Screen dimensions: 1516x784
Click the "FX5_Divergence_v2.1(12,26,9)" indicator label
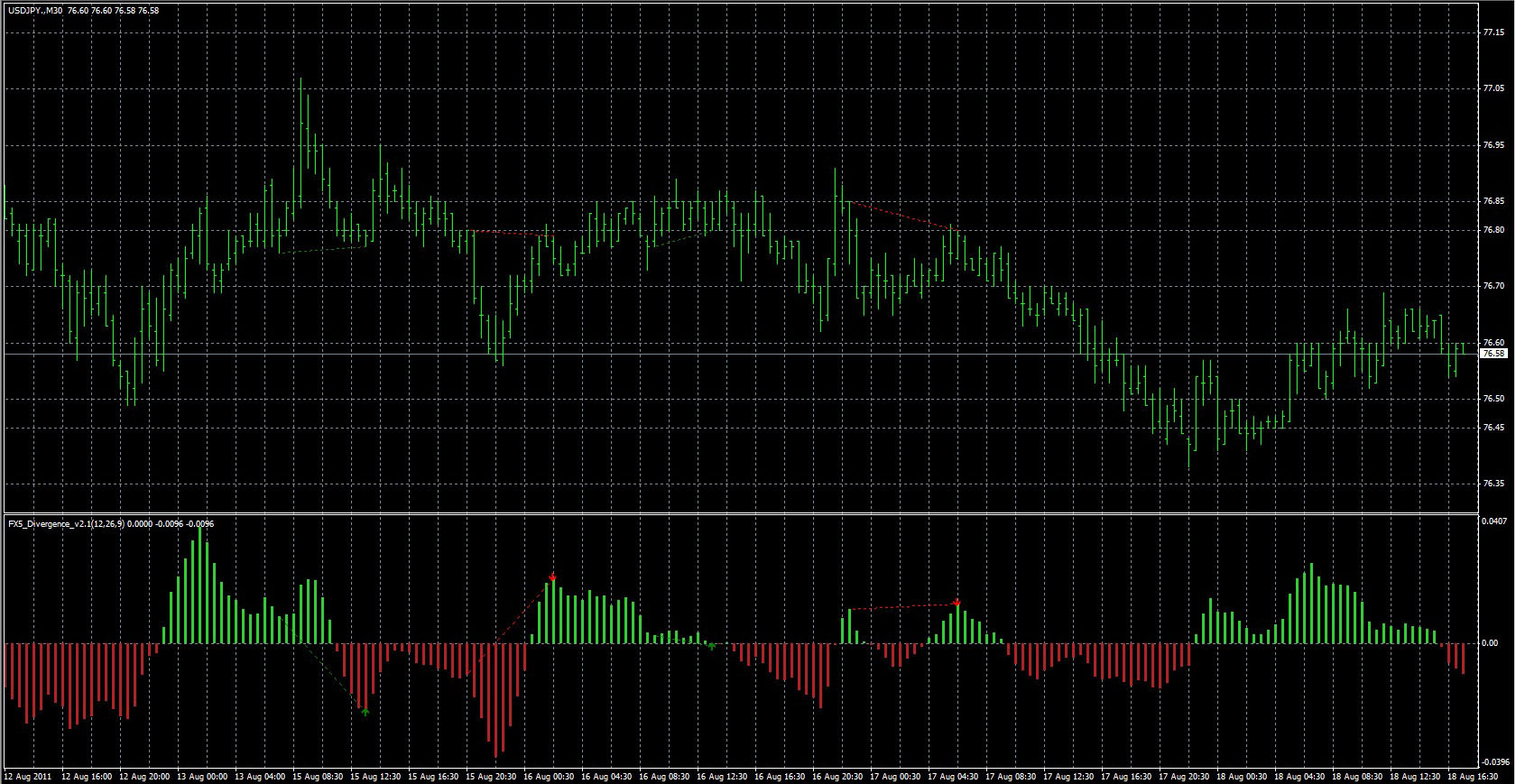click(x=66, y=523)
